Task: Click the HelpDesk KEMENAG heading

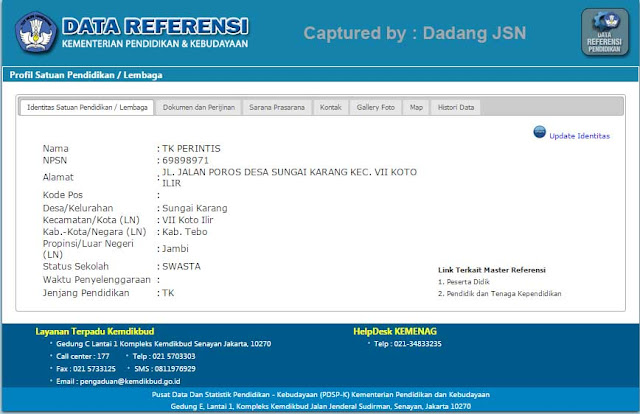Action: pos(395,332)
